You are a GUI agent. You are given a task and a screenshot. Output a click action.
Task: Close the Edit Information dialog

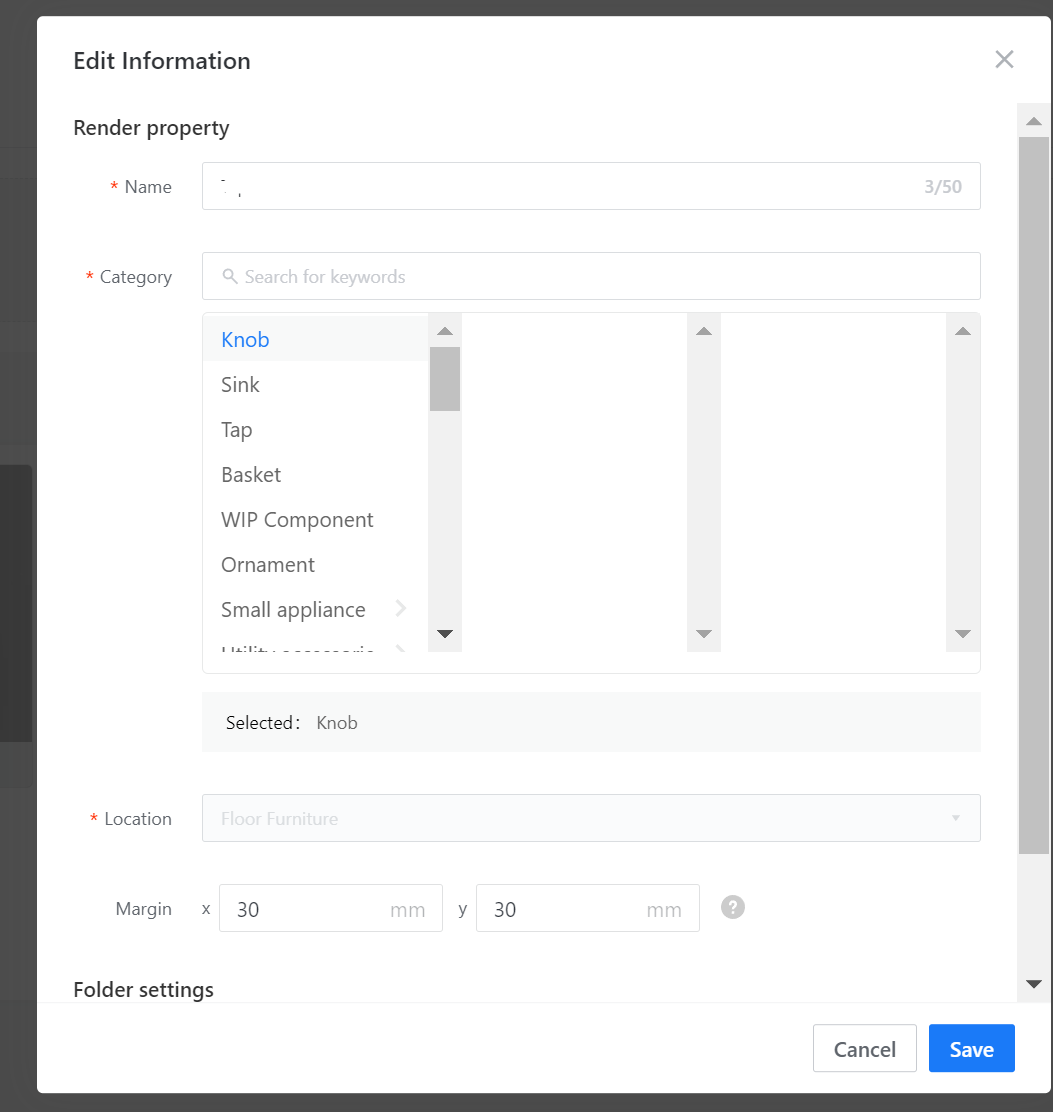point(1004,60)
